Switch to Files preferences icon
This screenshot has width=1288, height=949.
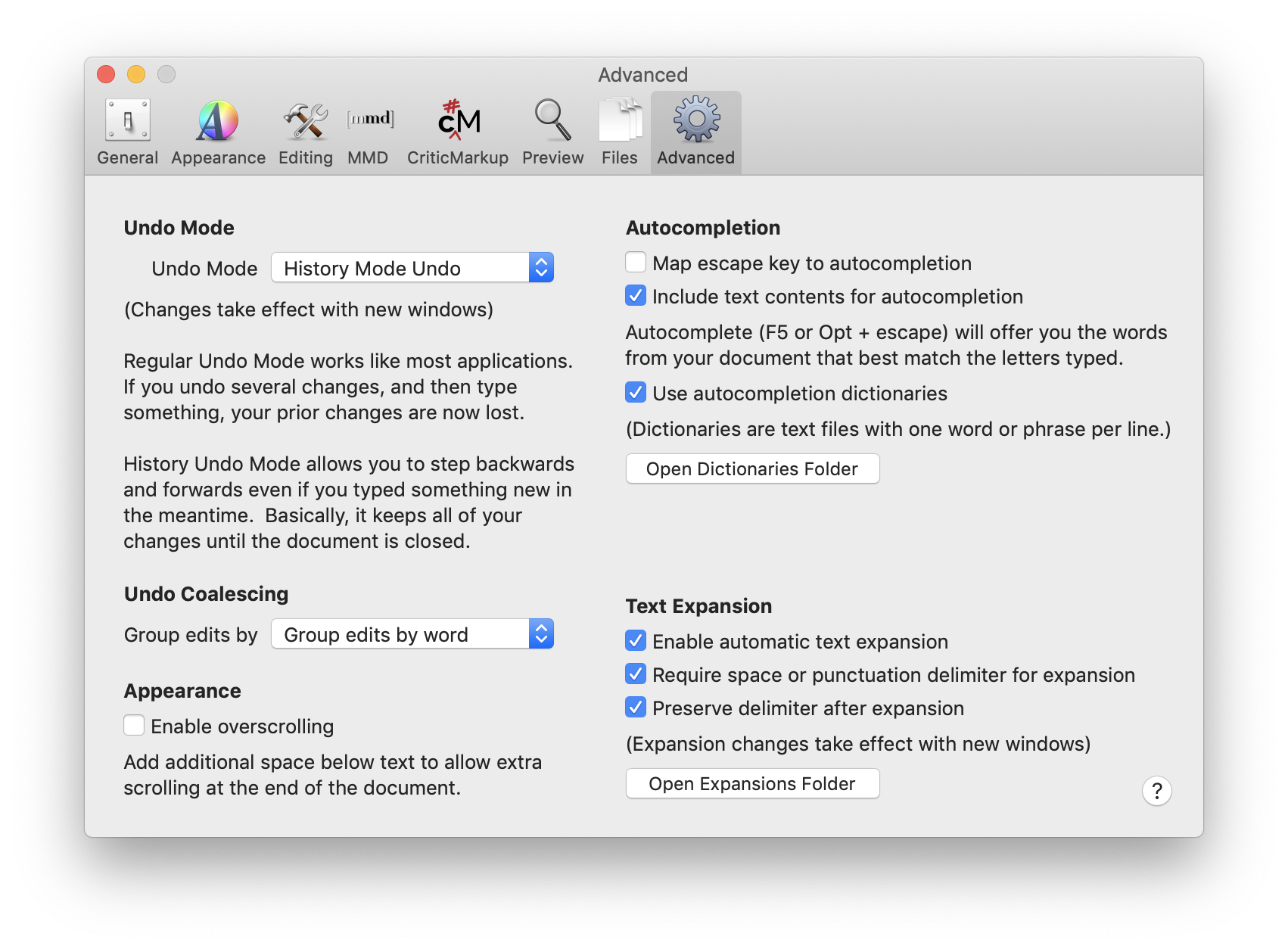[x=620, y=121]
